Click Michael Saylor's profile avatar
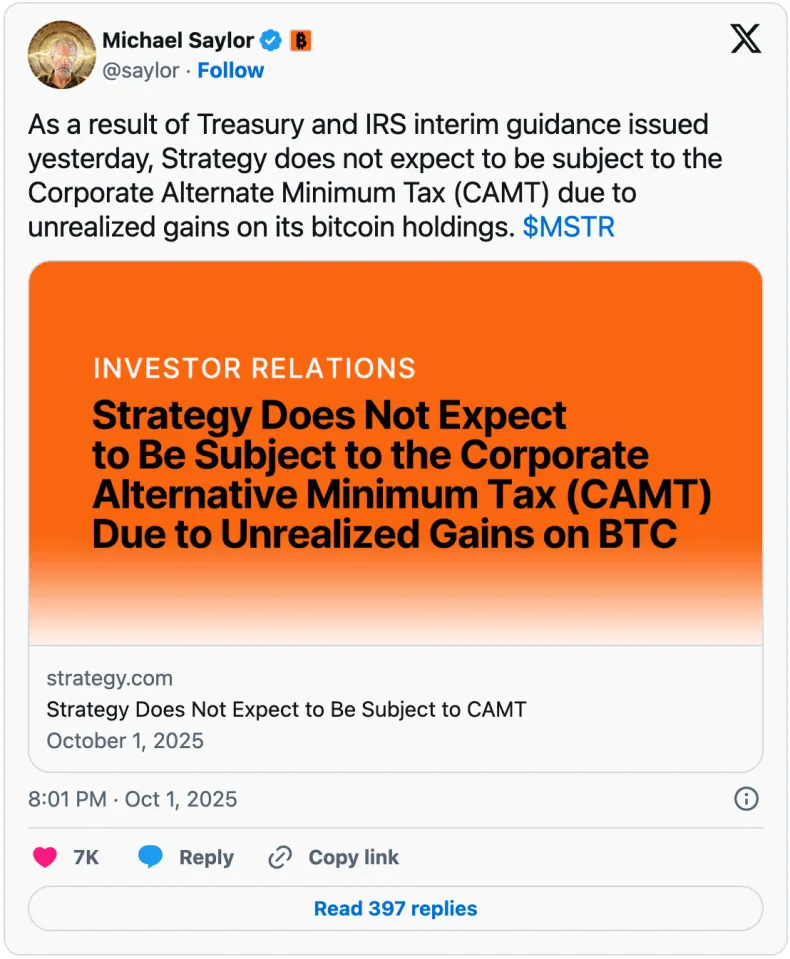 coord(61,55)
